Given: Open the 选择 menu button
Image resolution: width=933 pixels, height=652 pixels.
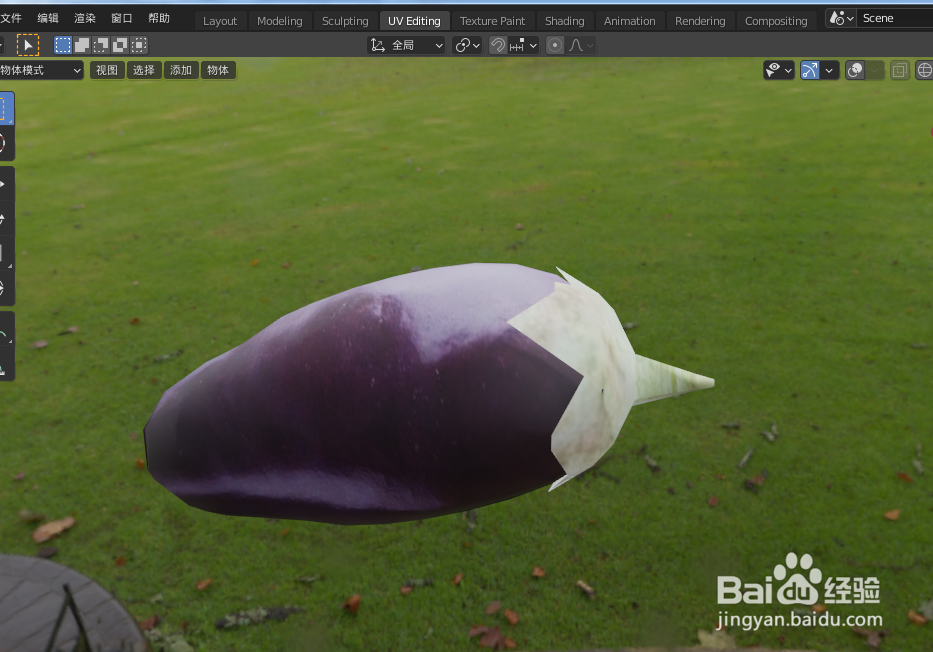Looking at the screenshot, I should [x=143, y=70].
